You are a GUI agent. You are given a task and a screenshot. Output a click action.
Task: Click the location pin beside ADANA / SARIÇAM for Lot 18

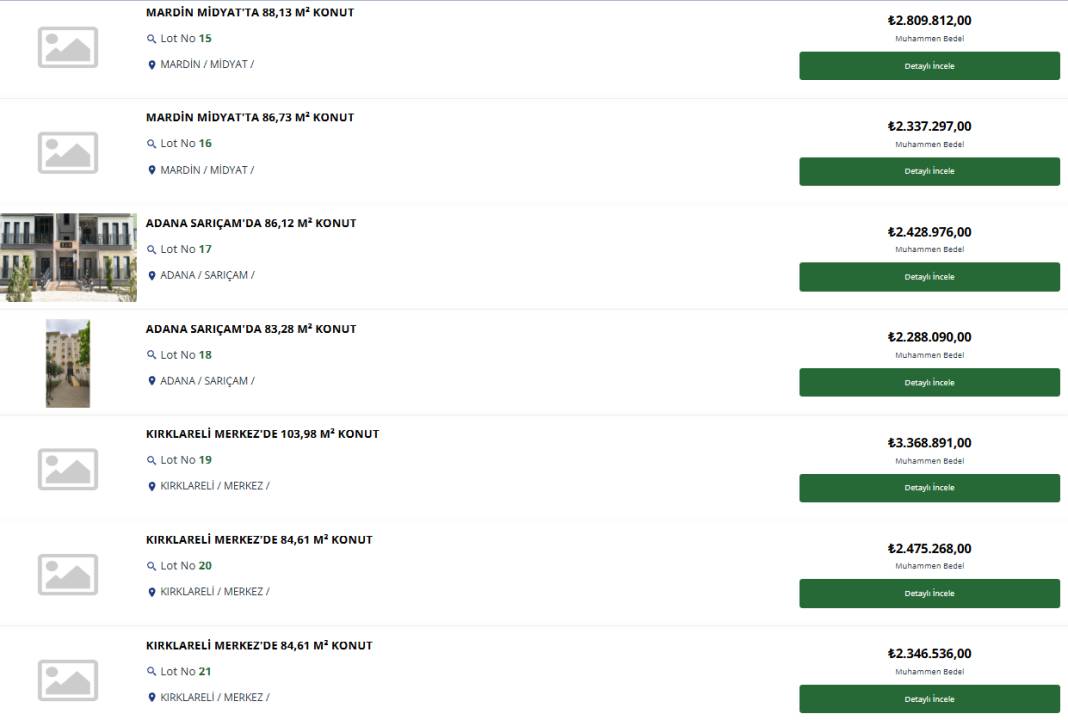151,381
